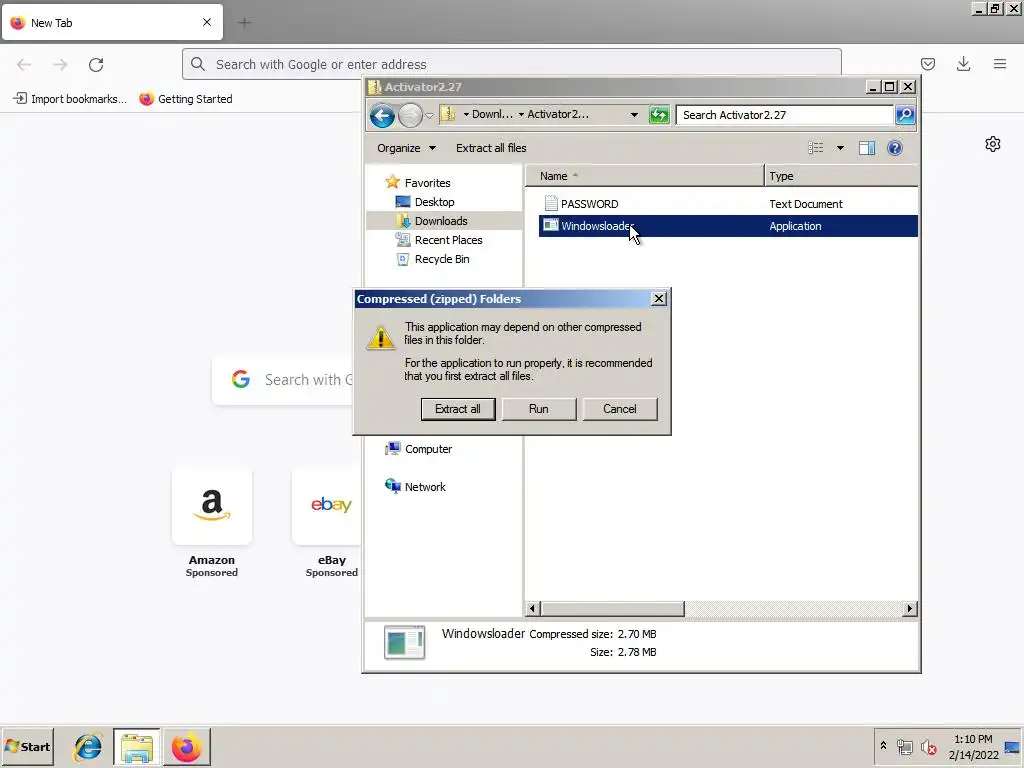
Task: Click network status tray icon
Action: point(904,746)
